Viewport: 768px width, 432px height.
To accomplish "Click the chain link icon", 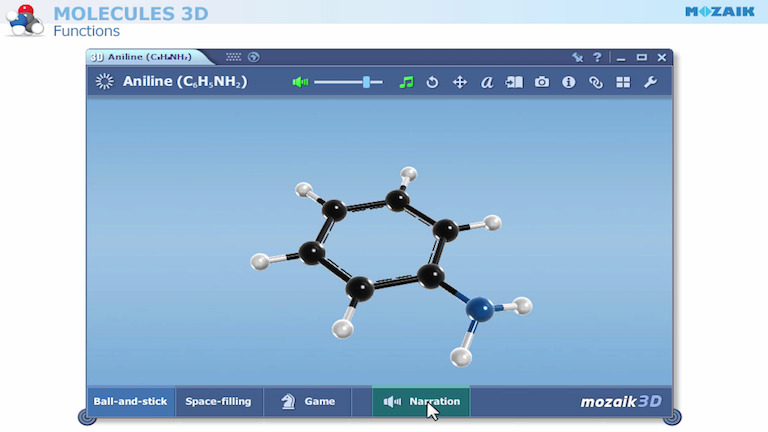I will 596,82.
